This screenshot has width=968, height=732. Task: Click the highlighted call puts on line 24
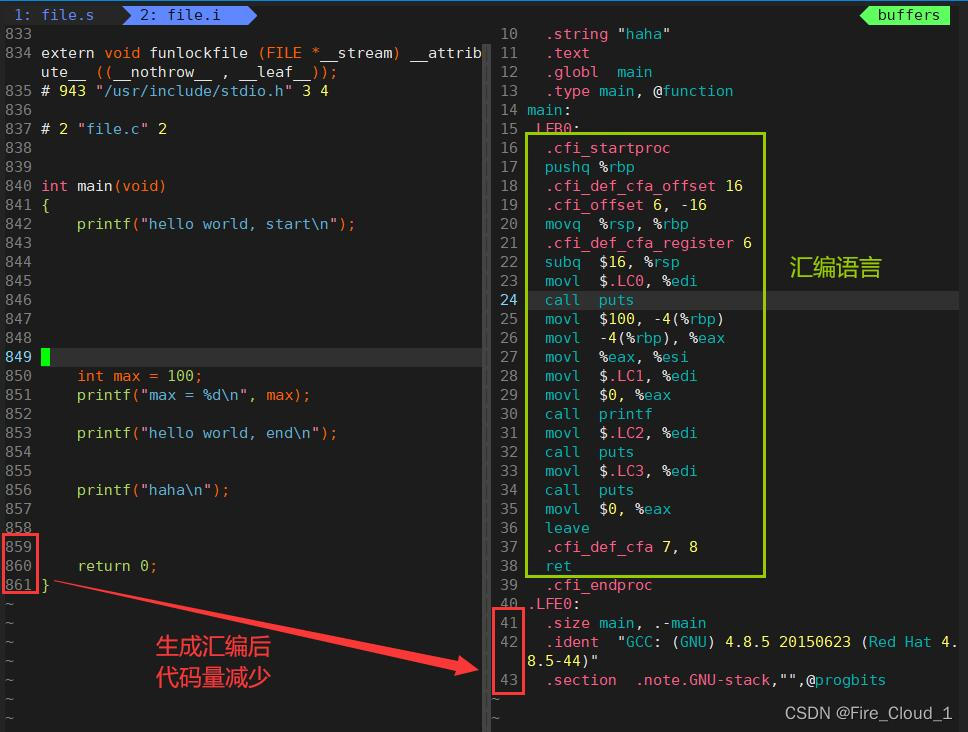coord(590,300)
